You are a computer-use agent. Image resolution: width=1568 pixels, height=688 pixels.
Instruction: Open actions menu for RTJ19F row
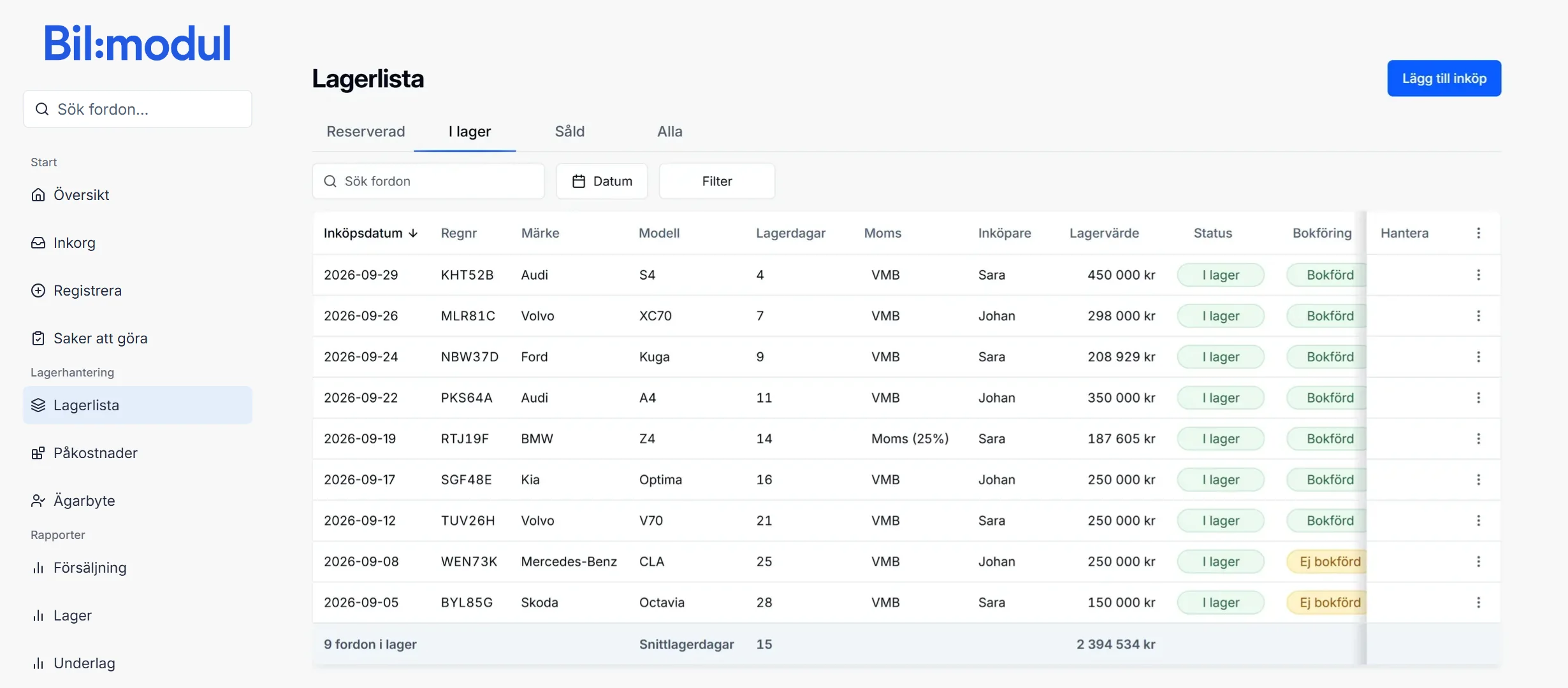tap(1479, 439)
